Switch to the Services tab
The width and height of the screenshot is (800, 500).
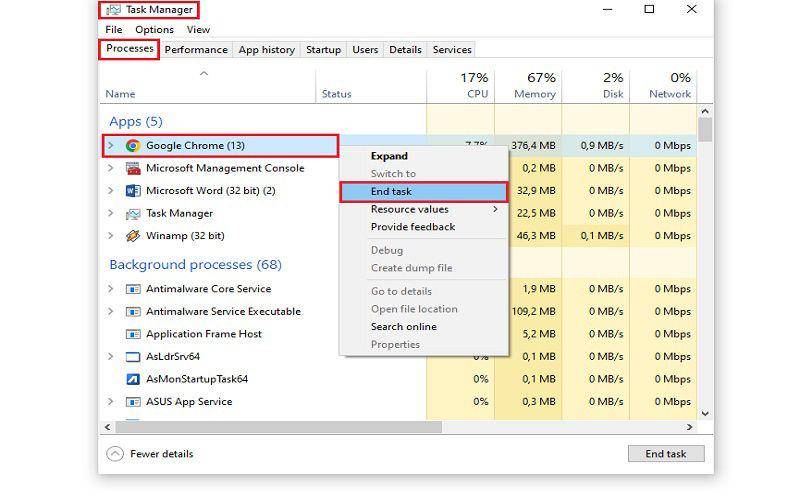click(452, 49)
